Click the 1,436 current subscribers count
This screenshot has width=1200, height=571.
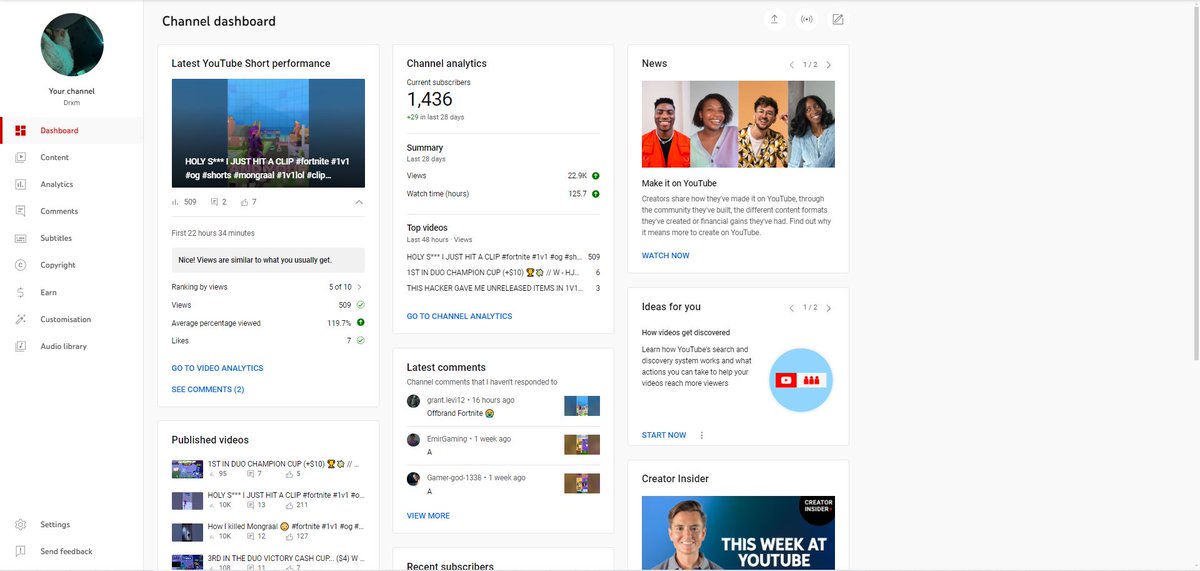(430, 99)
